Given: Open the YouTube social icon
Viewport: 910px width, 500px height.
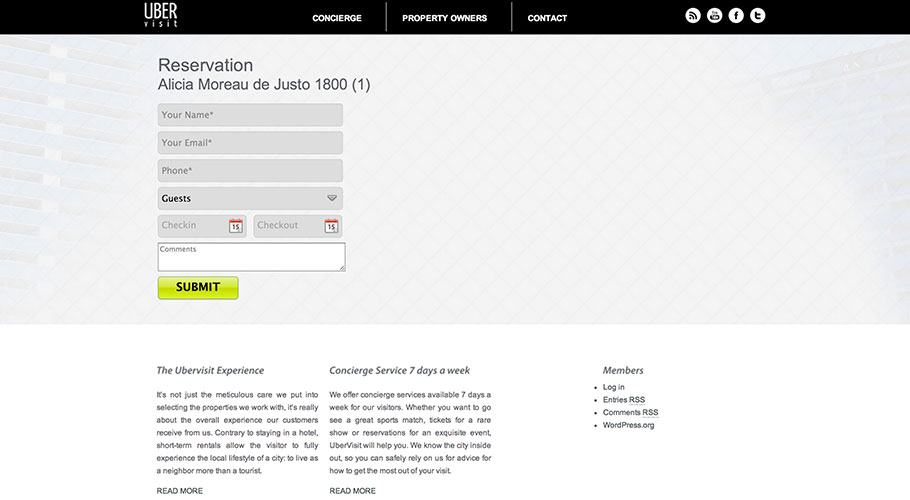Looking at the screenshot, I should [x=714, y=16].
